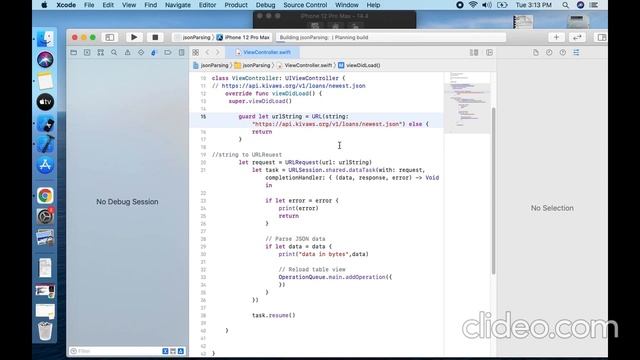The height and width of the screenshot is (360, 640).
Task: Open the File menu
Action: click(89, 5)
